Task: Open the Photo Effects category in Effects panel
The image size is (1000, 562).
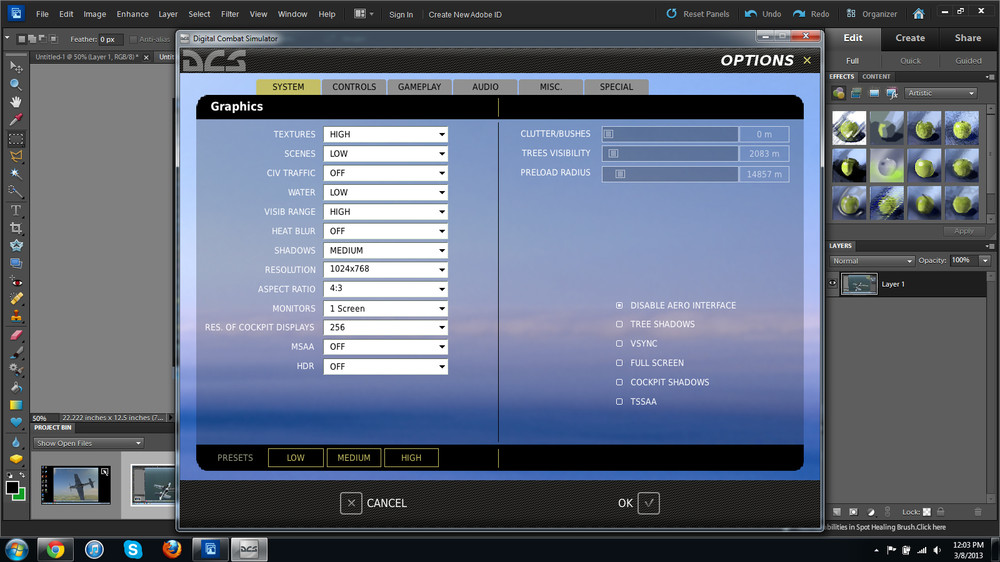Action: click(x=874, y=93)
